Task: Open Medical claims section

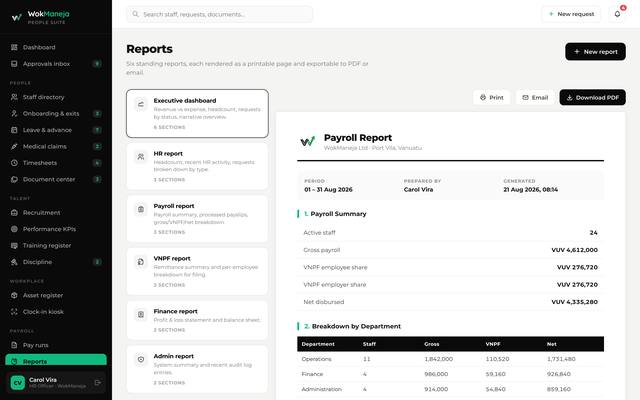Action: pyautogui.click(x=56, y=147)
